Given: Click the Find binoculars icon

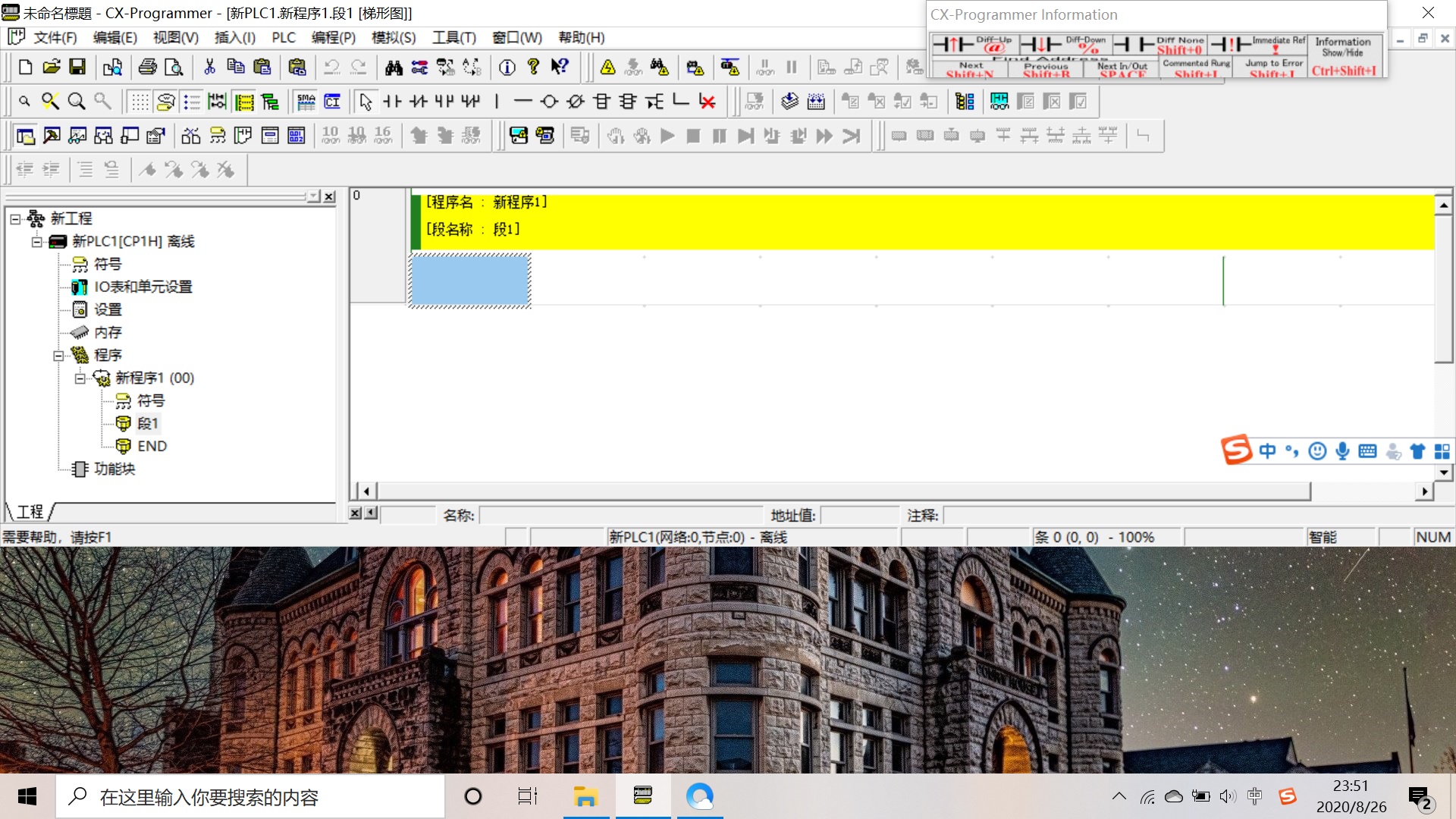Looking at the screenshot, I should tap(394, 67).
